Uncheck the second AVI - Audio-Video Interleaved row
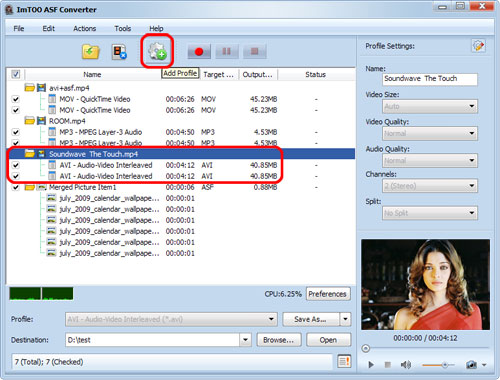This screenshot has width=500, height=380. coord(16,176)
